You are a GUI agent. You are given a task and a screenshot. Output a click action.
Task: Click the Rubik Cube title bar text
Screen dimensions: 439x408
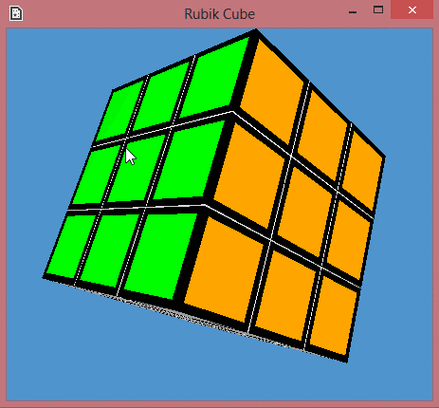click(220, 14)
